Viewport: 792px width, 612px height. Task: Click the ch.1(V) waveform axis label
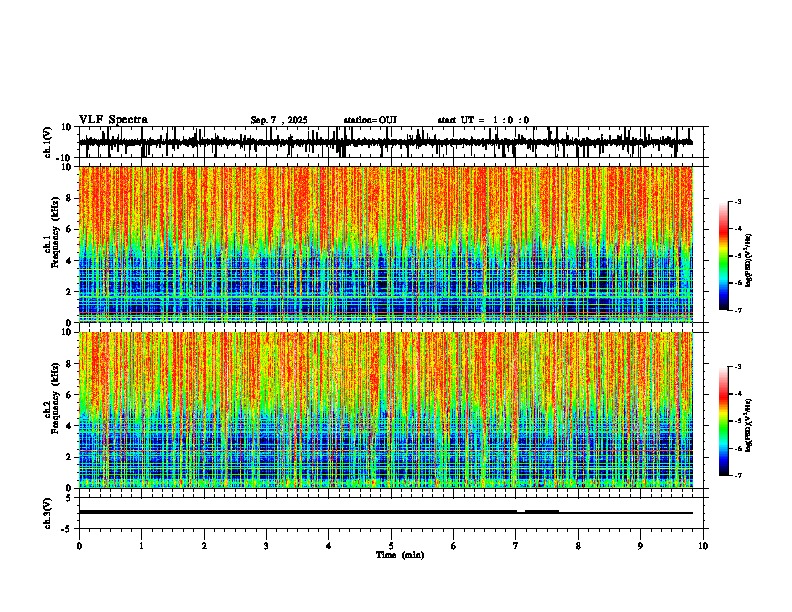pyautogui.click(x=47, y=142)
